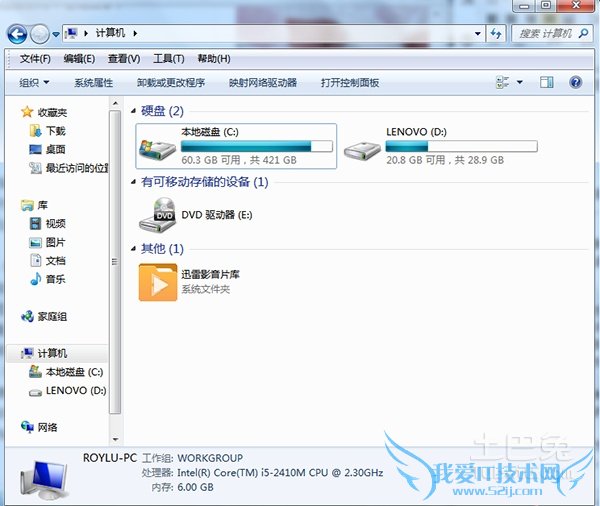Click the computer icon in address bar

[x=71, y=33]
